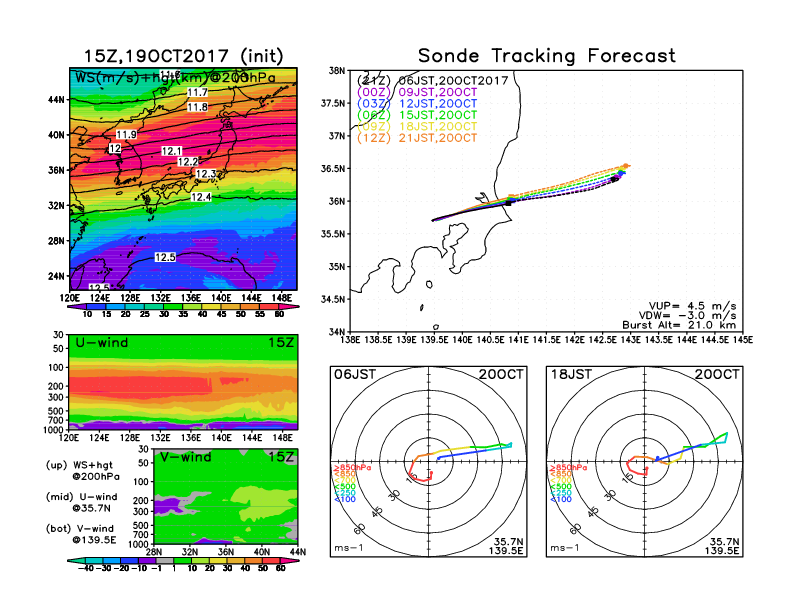Click the 12.4 height contour label
Viewport: 792px width, 612px height.
pyautogui.click(x=201, y=197)
